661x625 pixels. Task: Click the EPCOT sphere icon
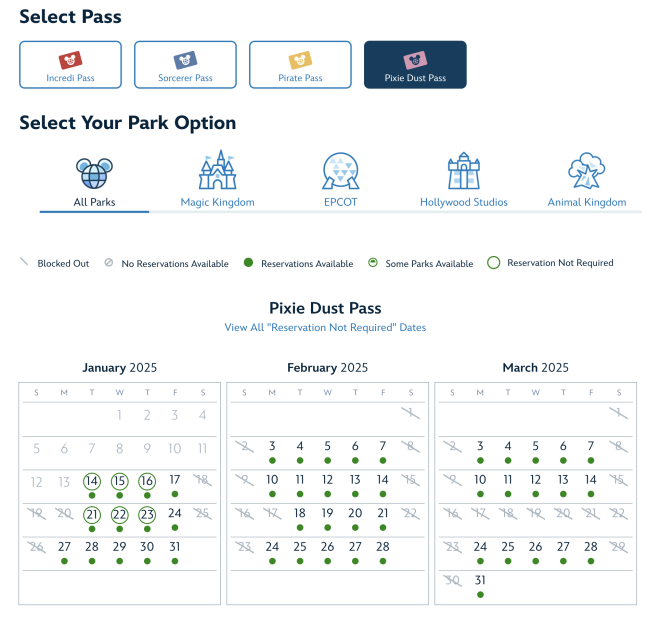[x=341, y=171]
